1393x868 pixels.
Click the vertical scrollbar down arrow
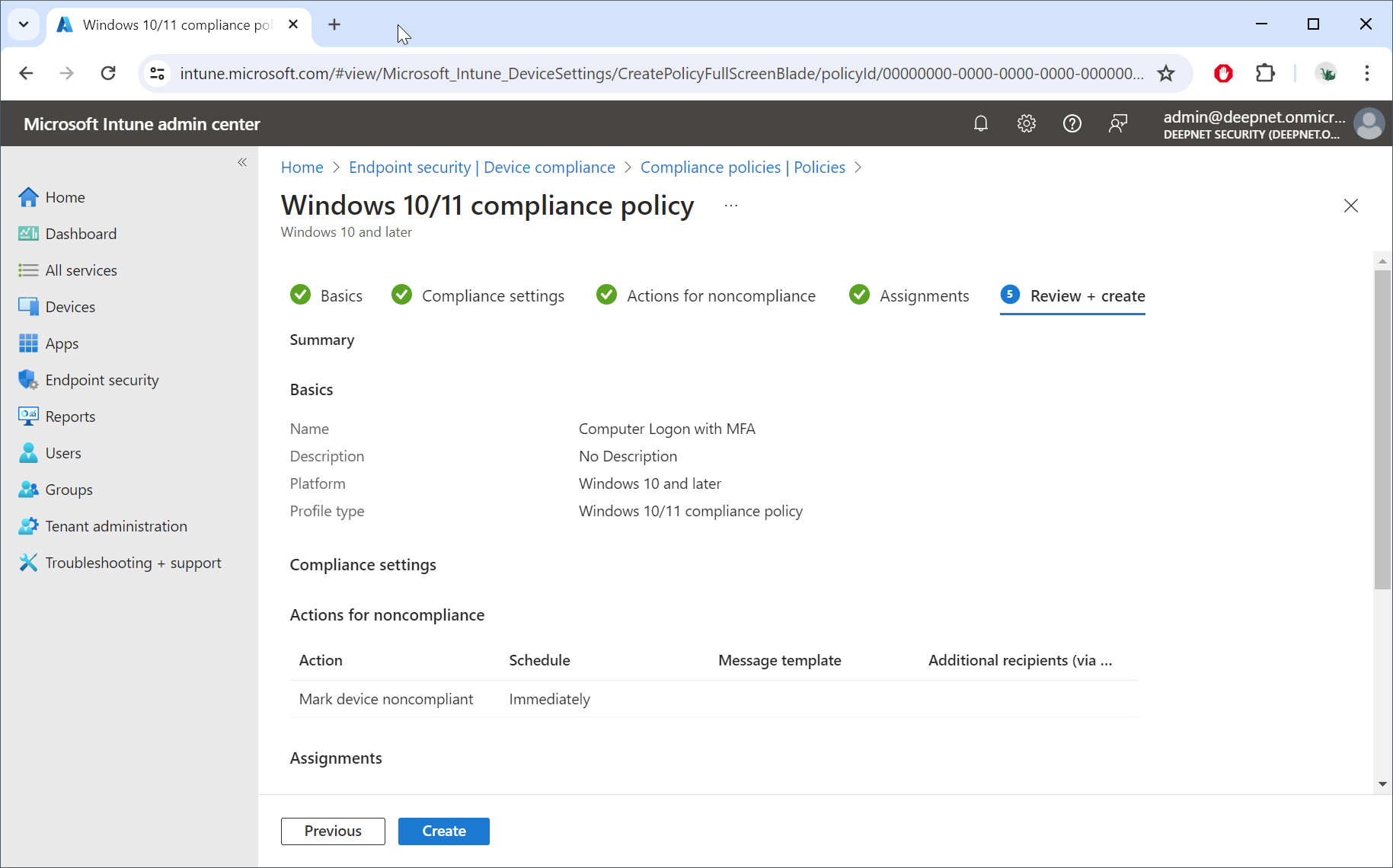click(1382, 784)
